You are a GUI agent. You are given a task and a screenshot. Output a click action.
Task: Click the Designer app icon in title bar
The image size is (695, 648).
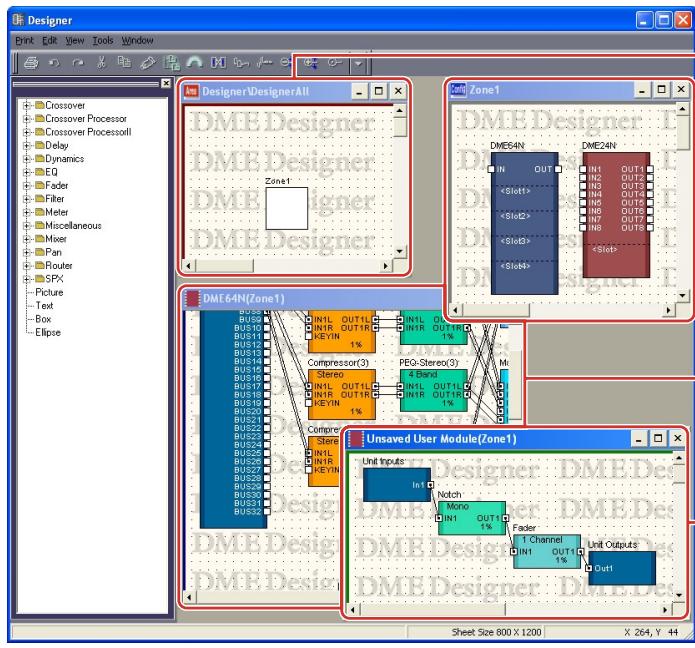[x=18, y=20]
